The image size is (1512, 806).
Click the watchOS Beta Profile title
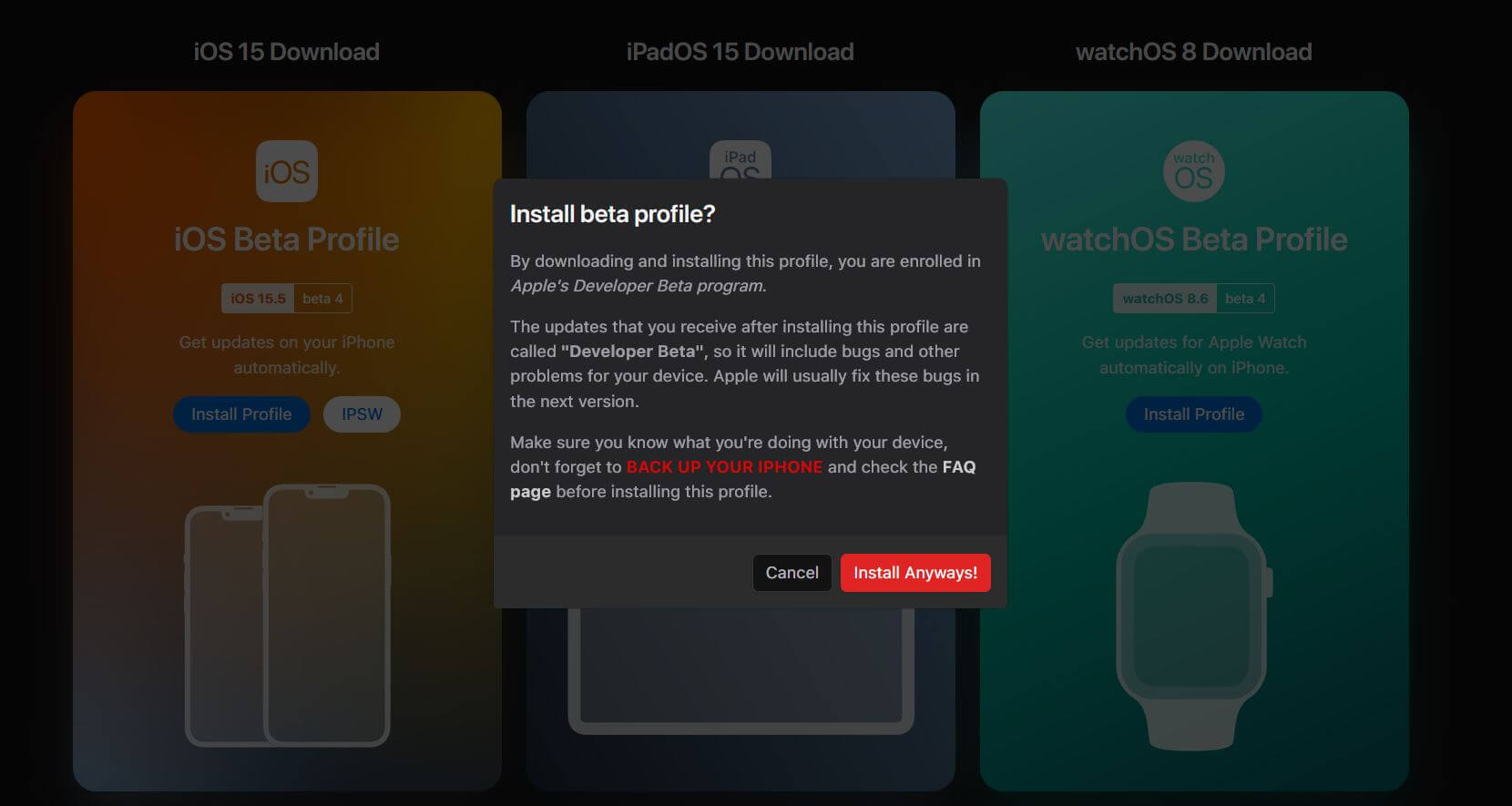click(x=1194, y=240)
